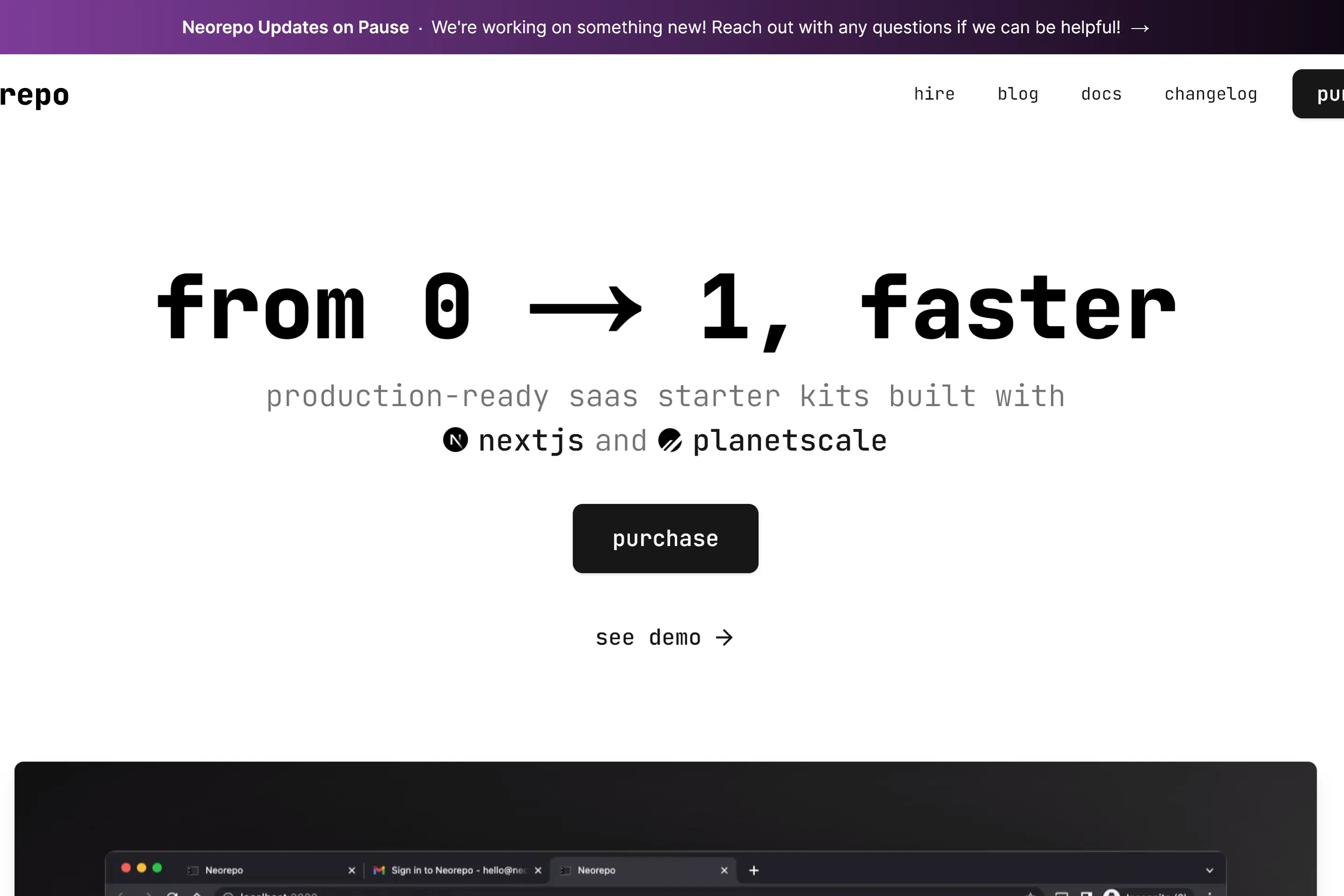Open the 'blog' menu item
Image resolution: width=1344 pixels, height=896 pixels.
tap(1018, 93)
